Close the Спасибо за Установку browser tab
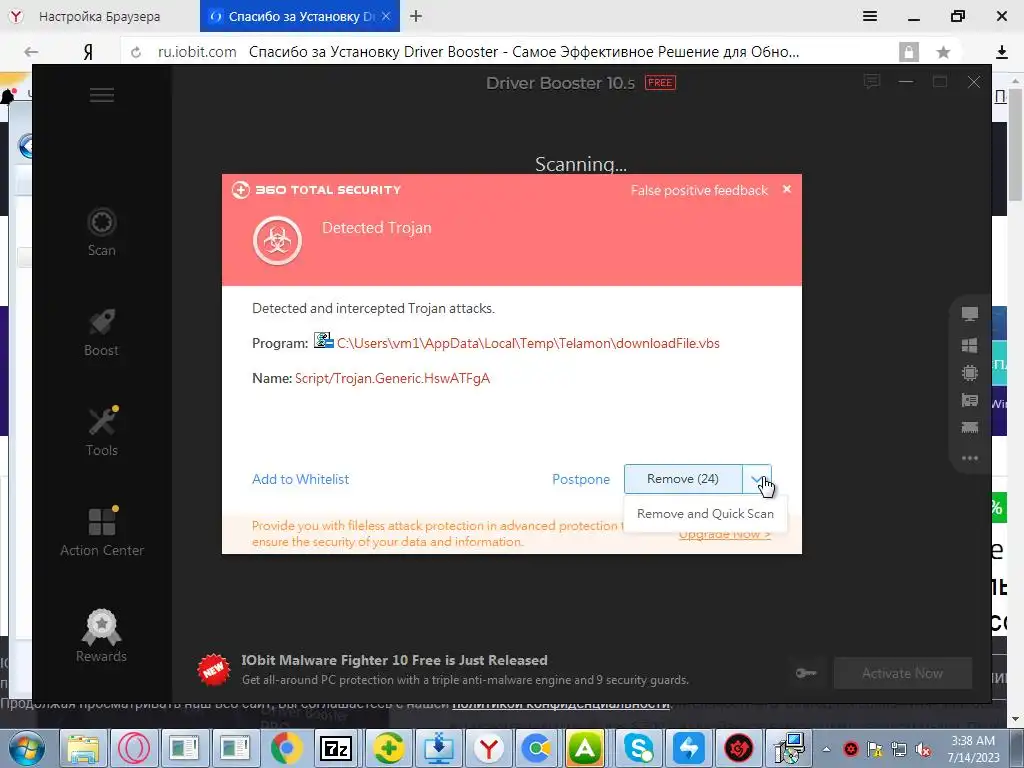 (x=386, y=16)
